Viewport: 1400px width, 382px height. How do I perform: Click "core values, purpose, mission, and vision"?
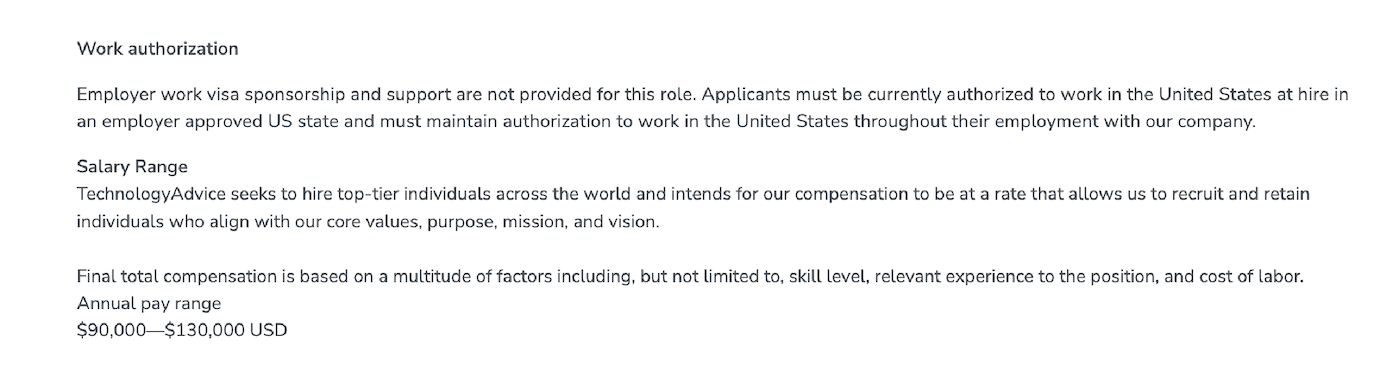pos(493,221)
